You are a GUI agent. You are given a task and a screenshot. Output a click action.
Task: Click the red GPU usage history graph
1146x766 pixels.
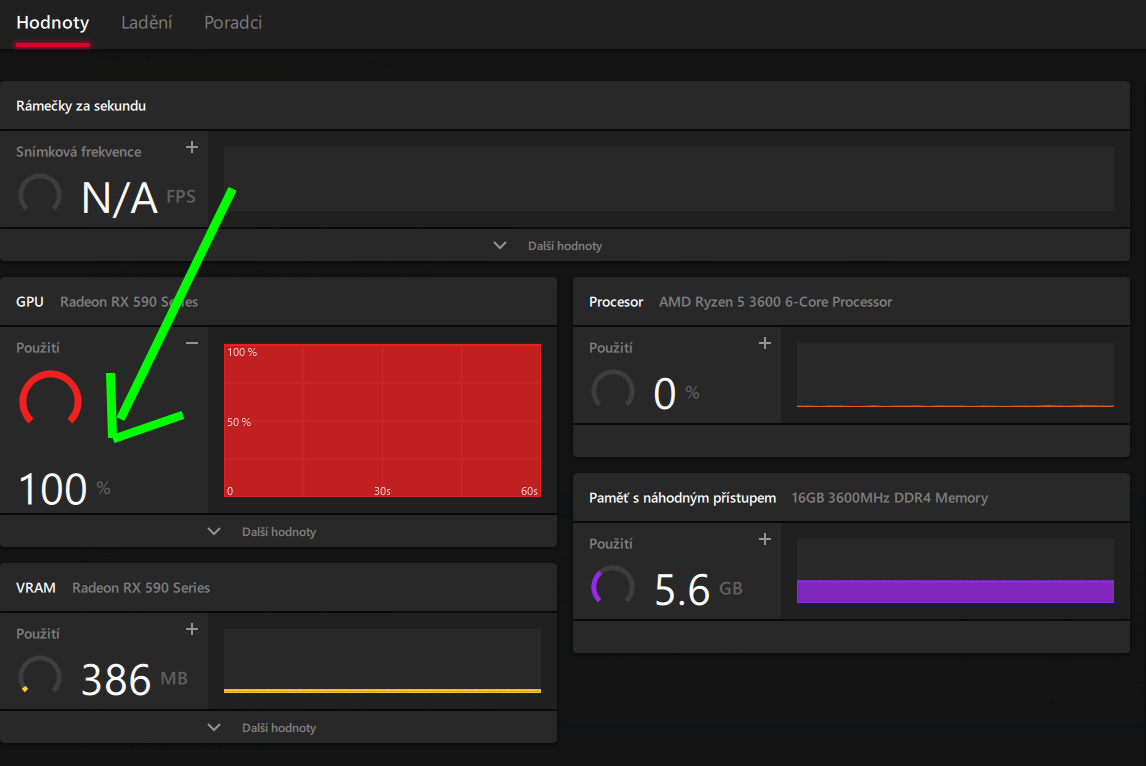pyautogui.click(x=382, y=420)
